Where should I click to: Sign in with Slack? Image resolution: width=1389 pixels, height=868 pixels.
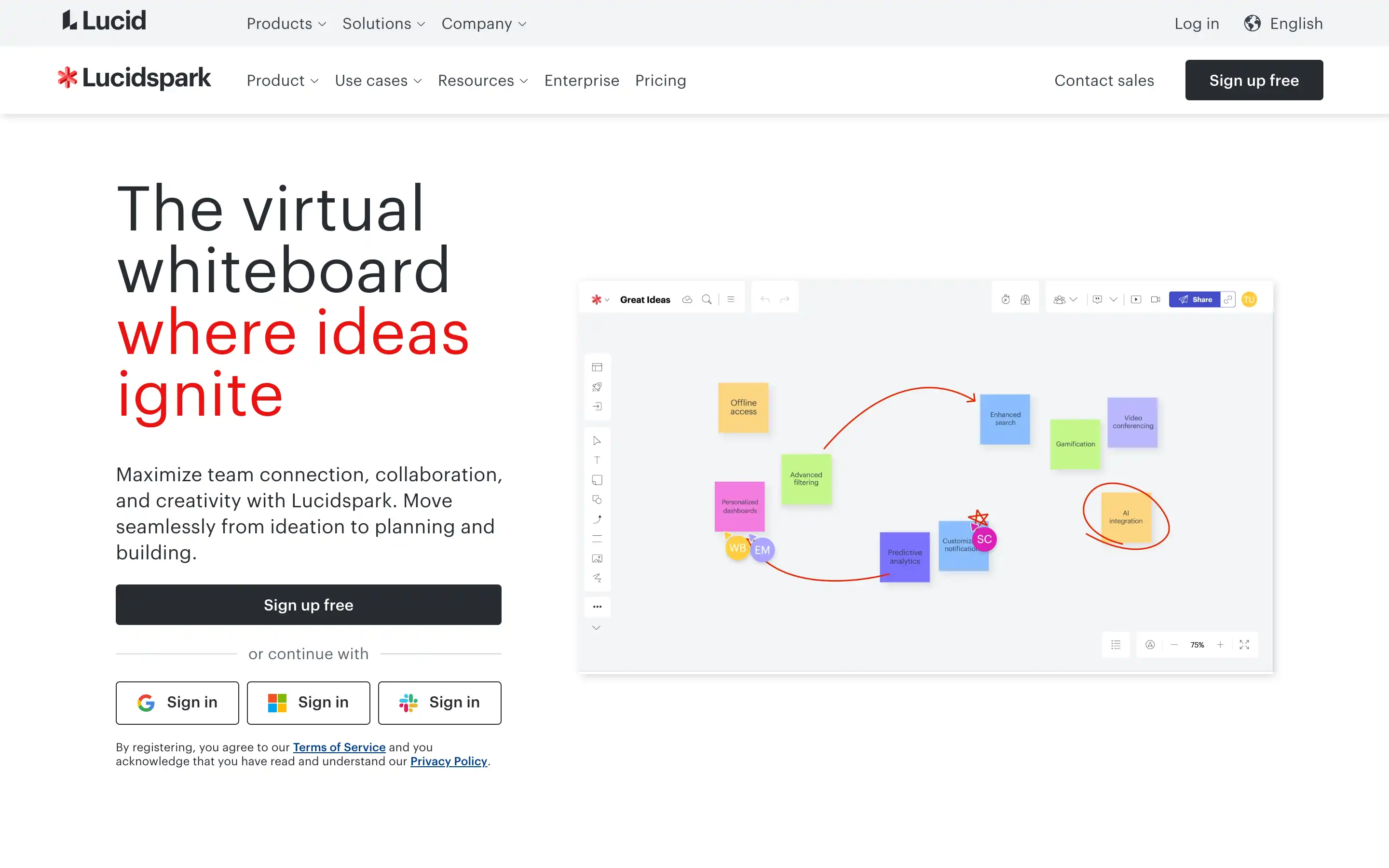coord(440,703)
